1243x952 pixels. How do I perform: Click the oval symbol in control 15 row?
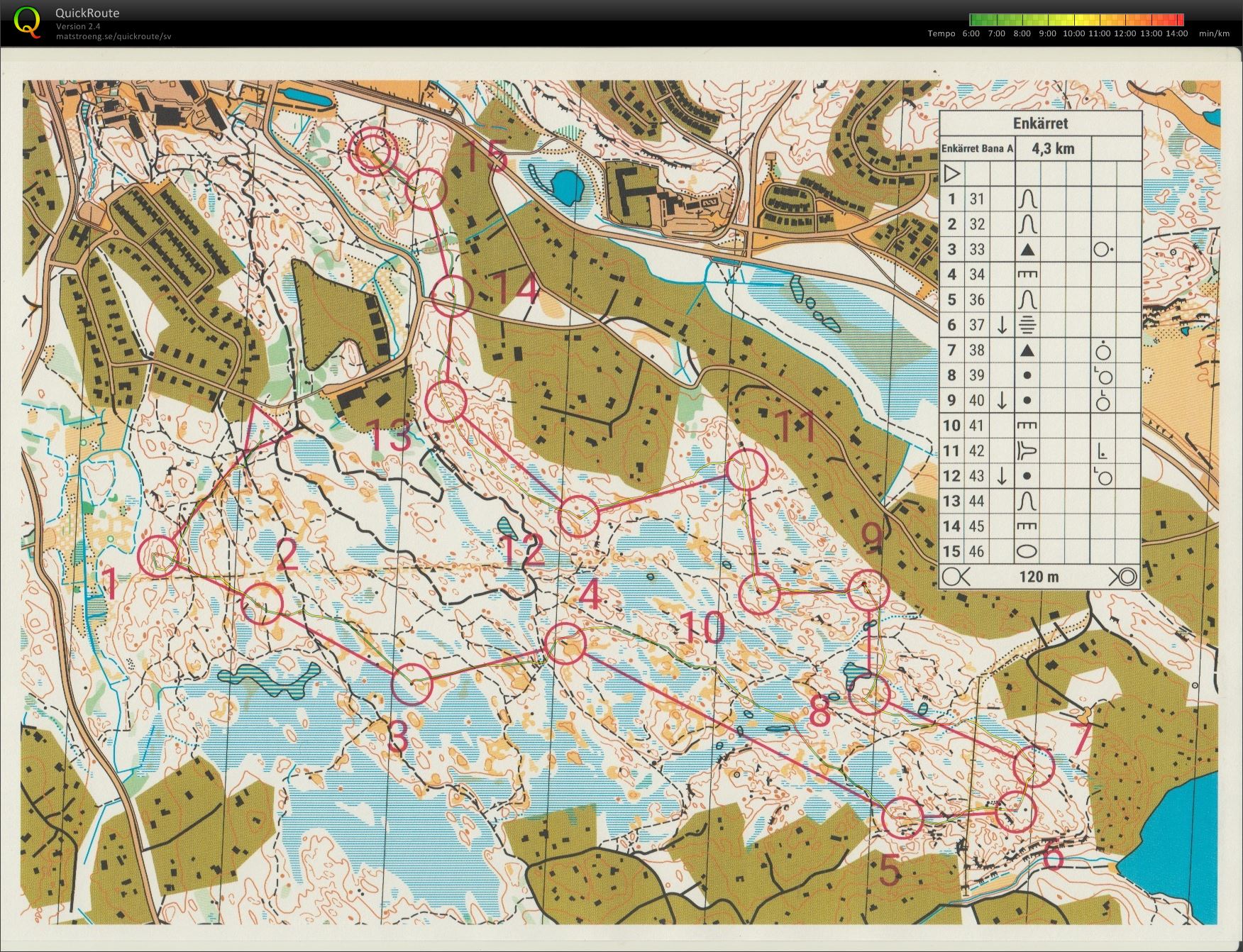click(x=1027, y=551)
